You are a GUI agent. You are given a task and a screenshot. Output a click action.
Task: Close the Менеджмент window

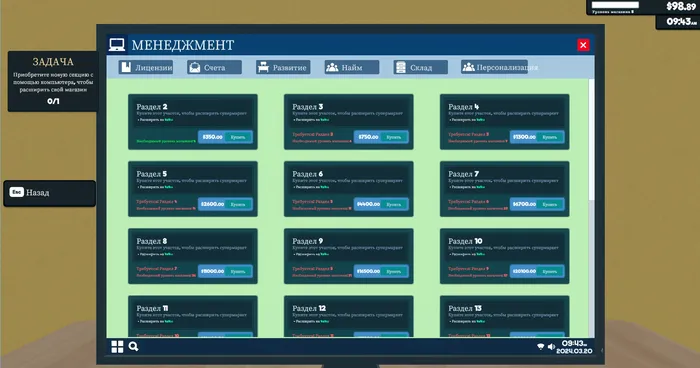[583, 45]
